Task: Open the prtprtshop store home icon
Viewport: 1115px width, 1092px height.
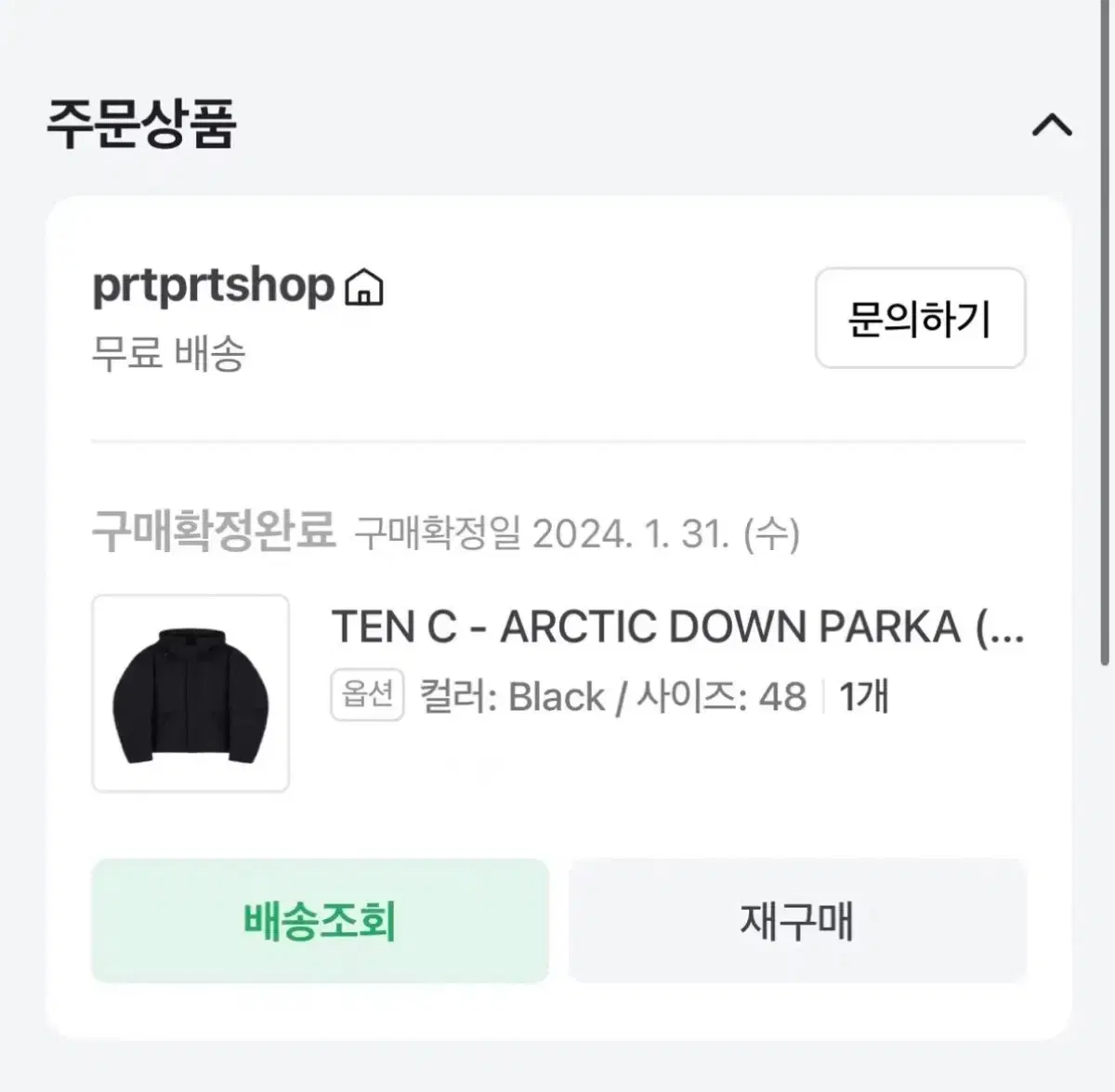Action: (363, 286)
